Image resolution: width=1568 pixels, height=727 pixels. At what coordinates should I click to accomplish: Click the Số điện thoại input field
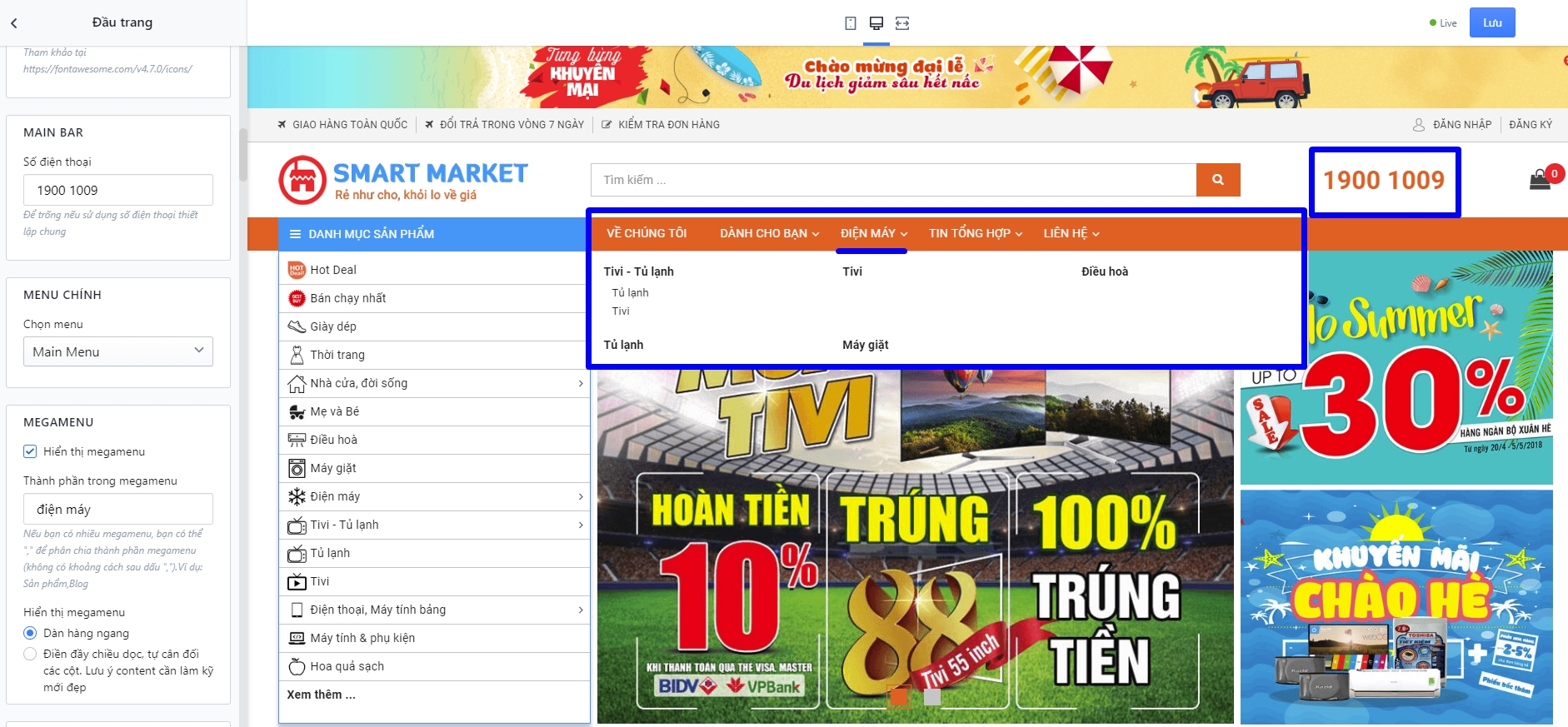[x=118, y=190]
